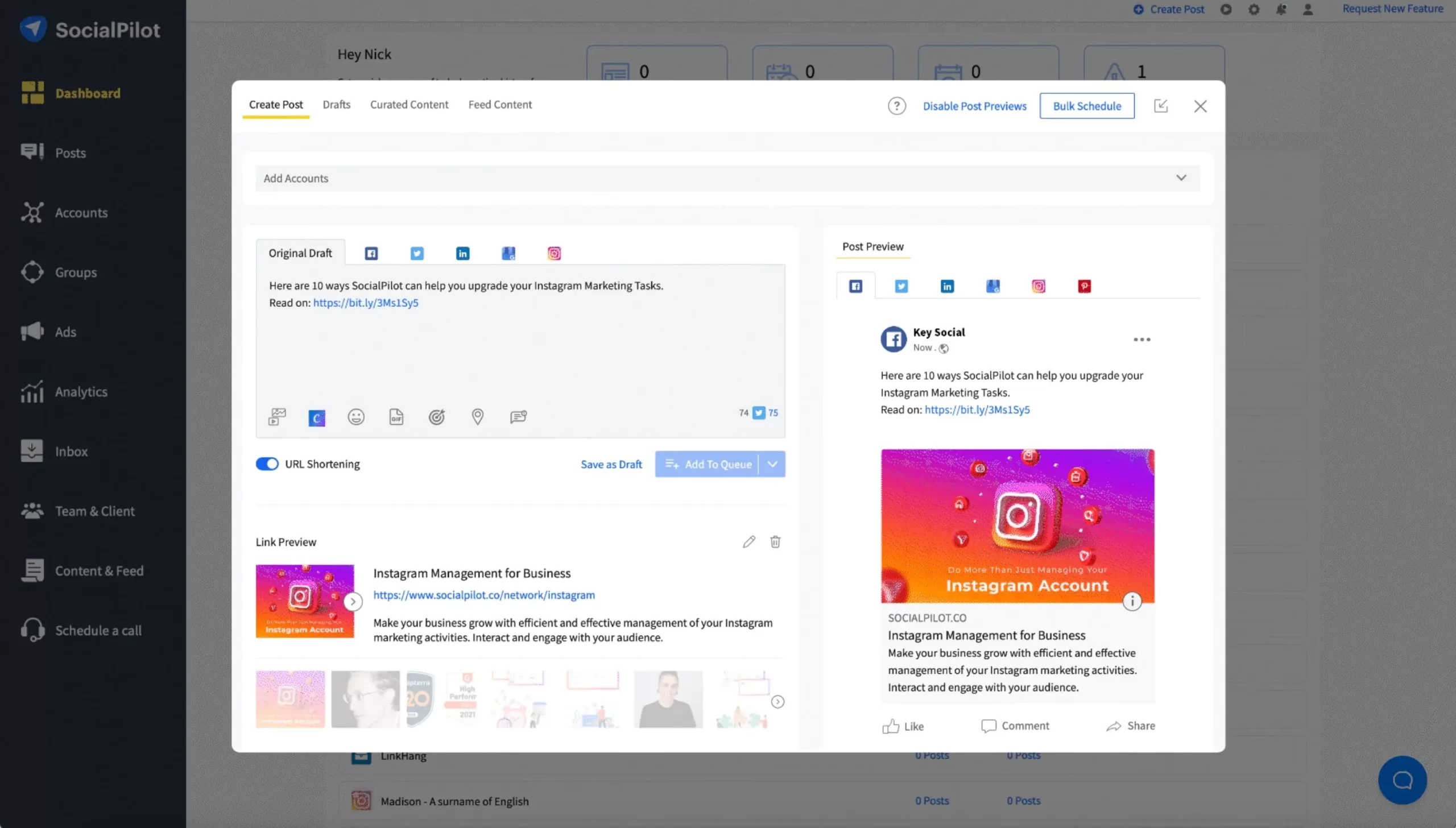Show next link preview thumbnail arrow
Viewport: 1456px width, 828px height.
pyautogui.click(x=353, y=602)
